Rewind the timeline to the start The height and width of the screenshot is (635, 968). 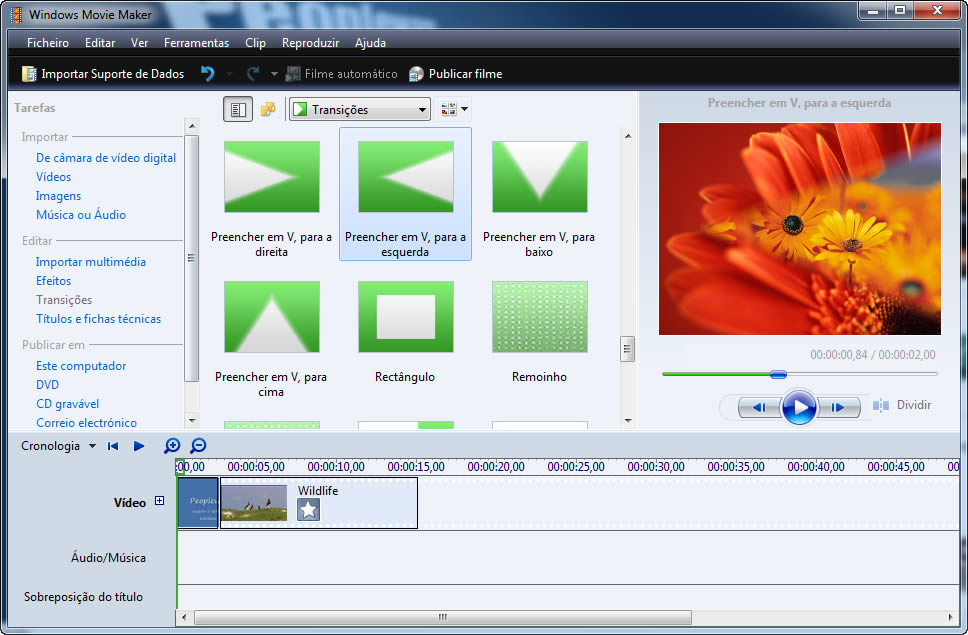click(113, 446)
